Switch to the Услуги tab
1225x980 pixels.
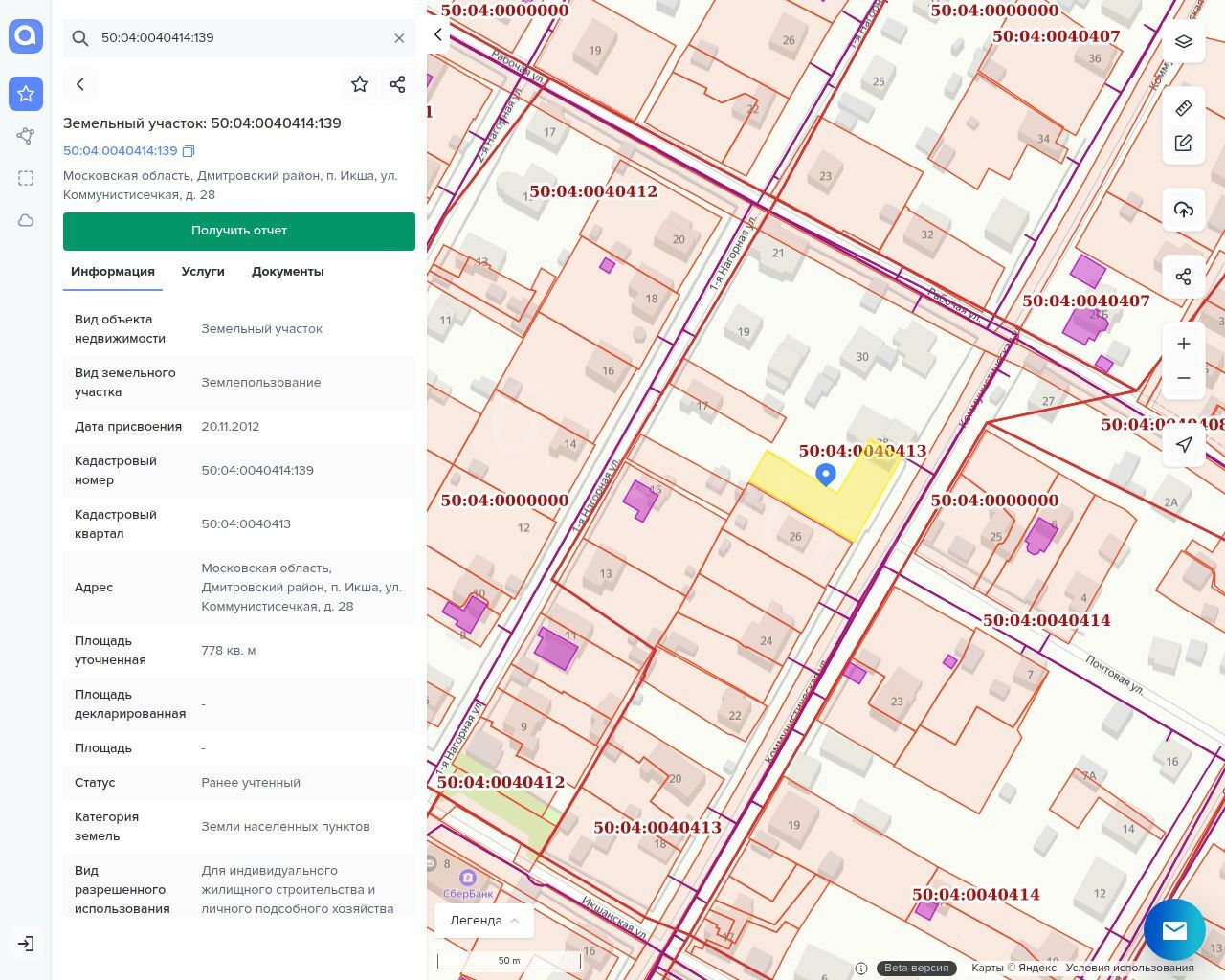[203, 272]
